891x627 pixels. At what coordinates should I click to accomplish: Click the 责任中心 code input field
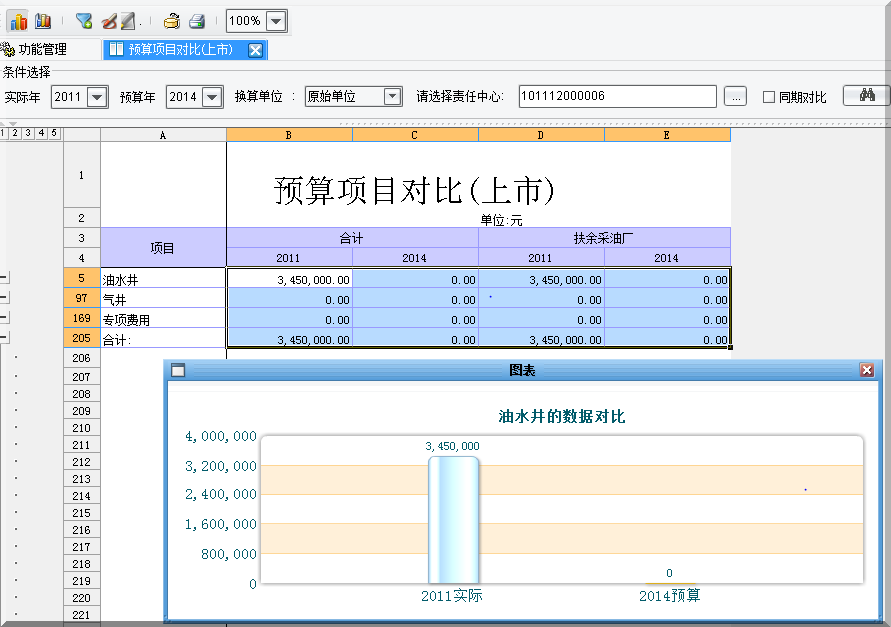click(x=617, y=96)
